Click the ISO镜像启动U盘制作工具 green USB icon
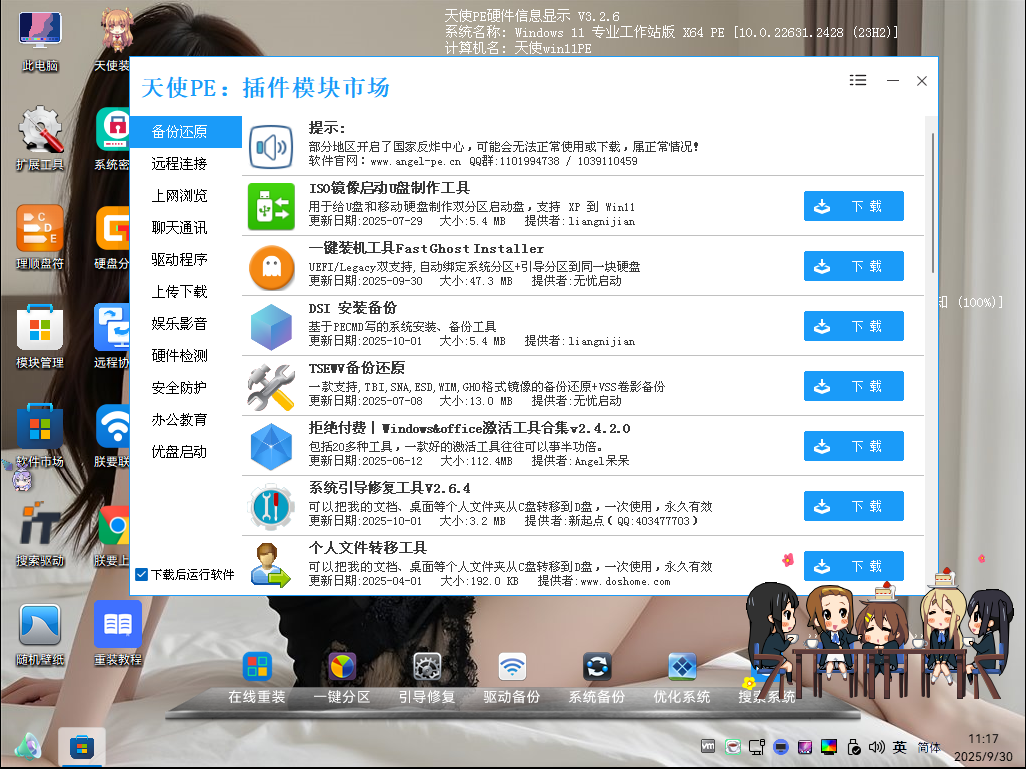 pos(271,207)
